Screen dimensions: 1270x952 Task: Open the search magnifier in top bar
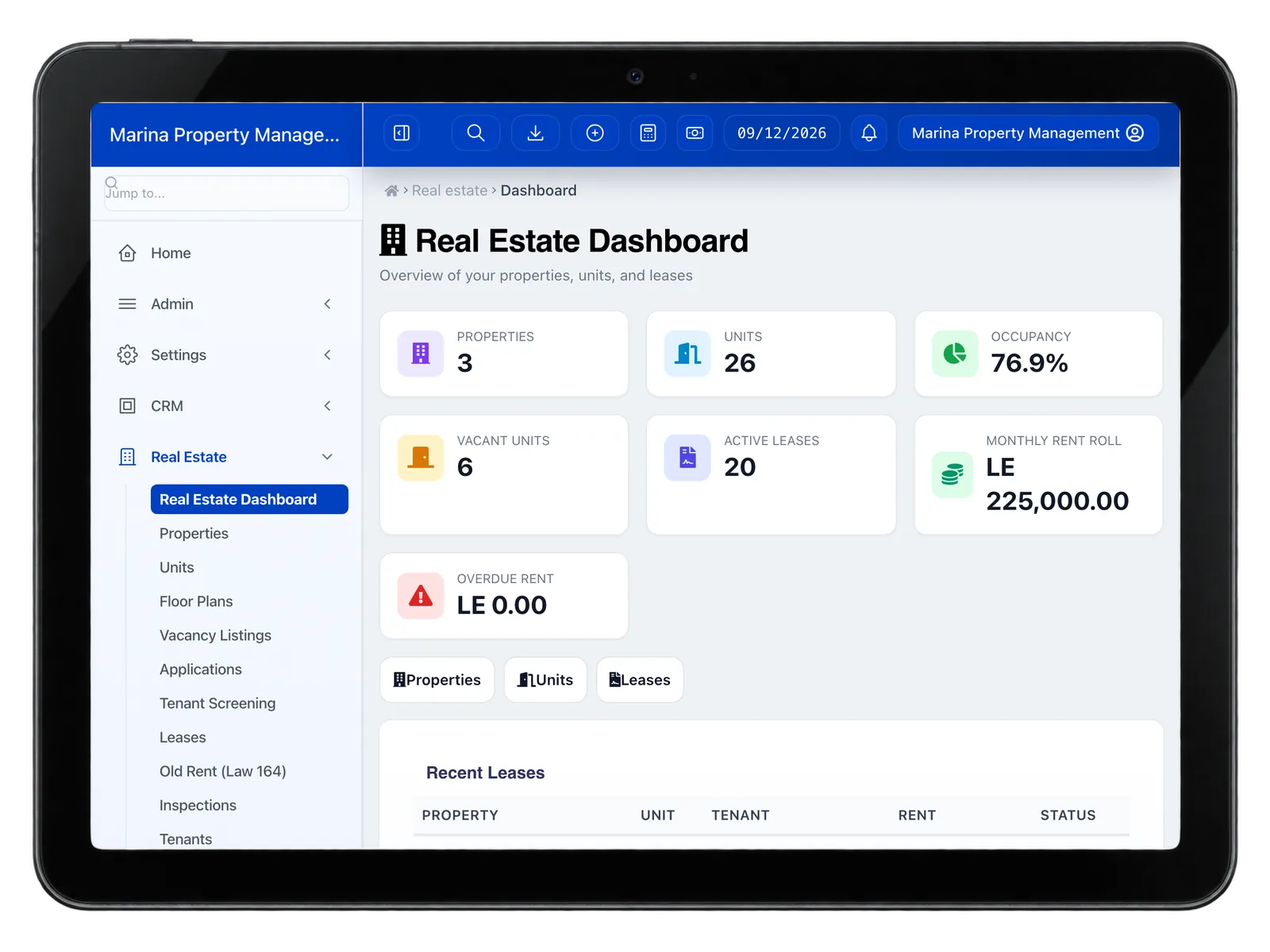pyautogui.click(x=475, y=133)
